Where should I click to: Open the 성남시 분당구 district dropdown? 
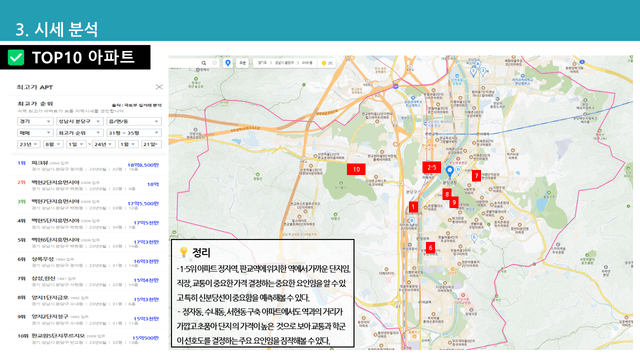[x=80, y=121]
